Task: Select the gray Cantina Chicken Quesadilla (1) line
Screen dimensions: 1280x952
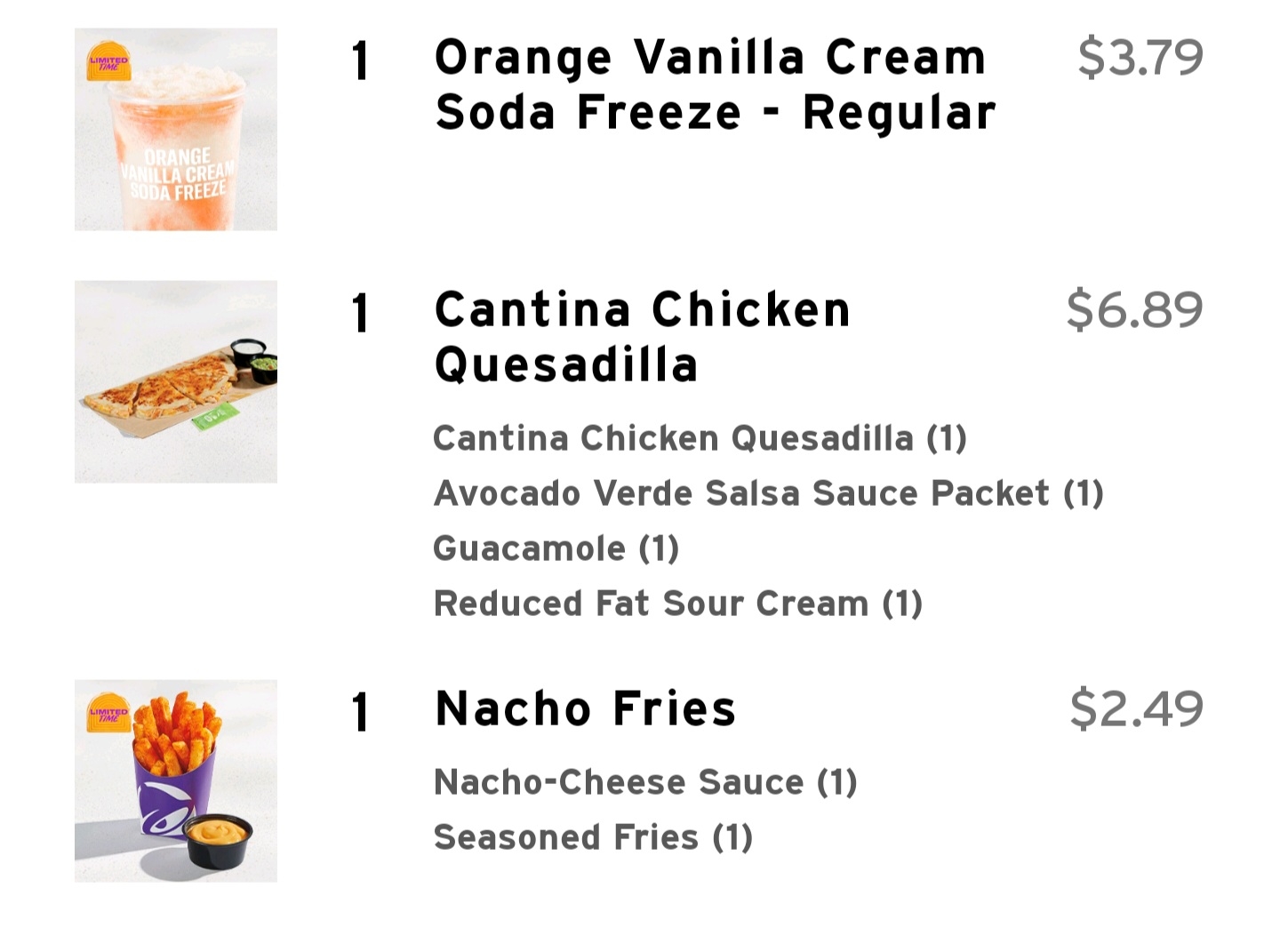Action: coord(700,438)
